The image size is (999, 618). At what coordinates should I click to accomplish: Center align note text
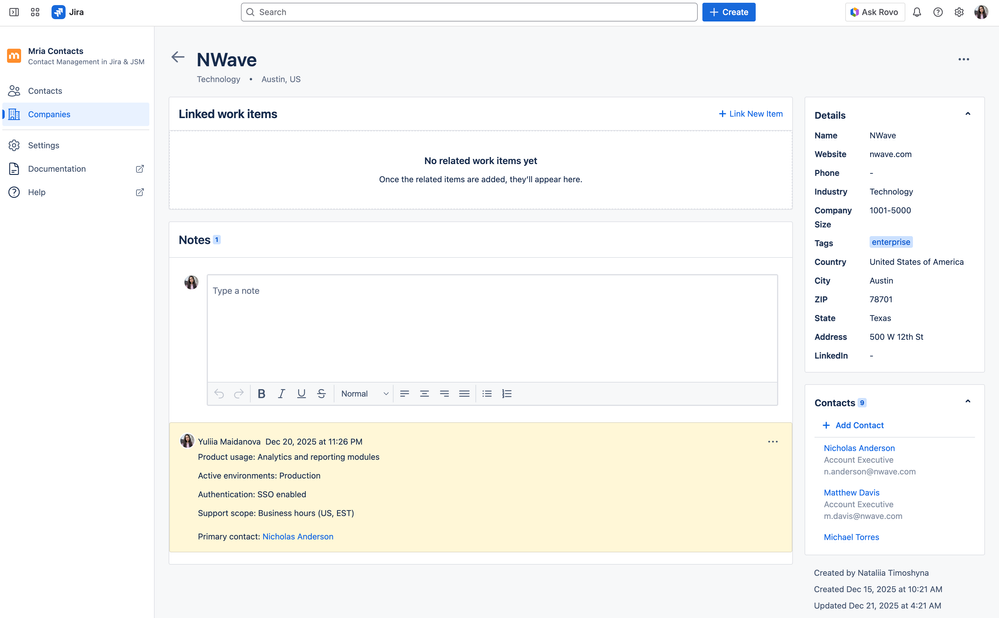tap(424, 394)
